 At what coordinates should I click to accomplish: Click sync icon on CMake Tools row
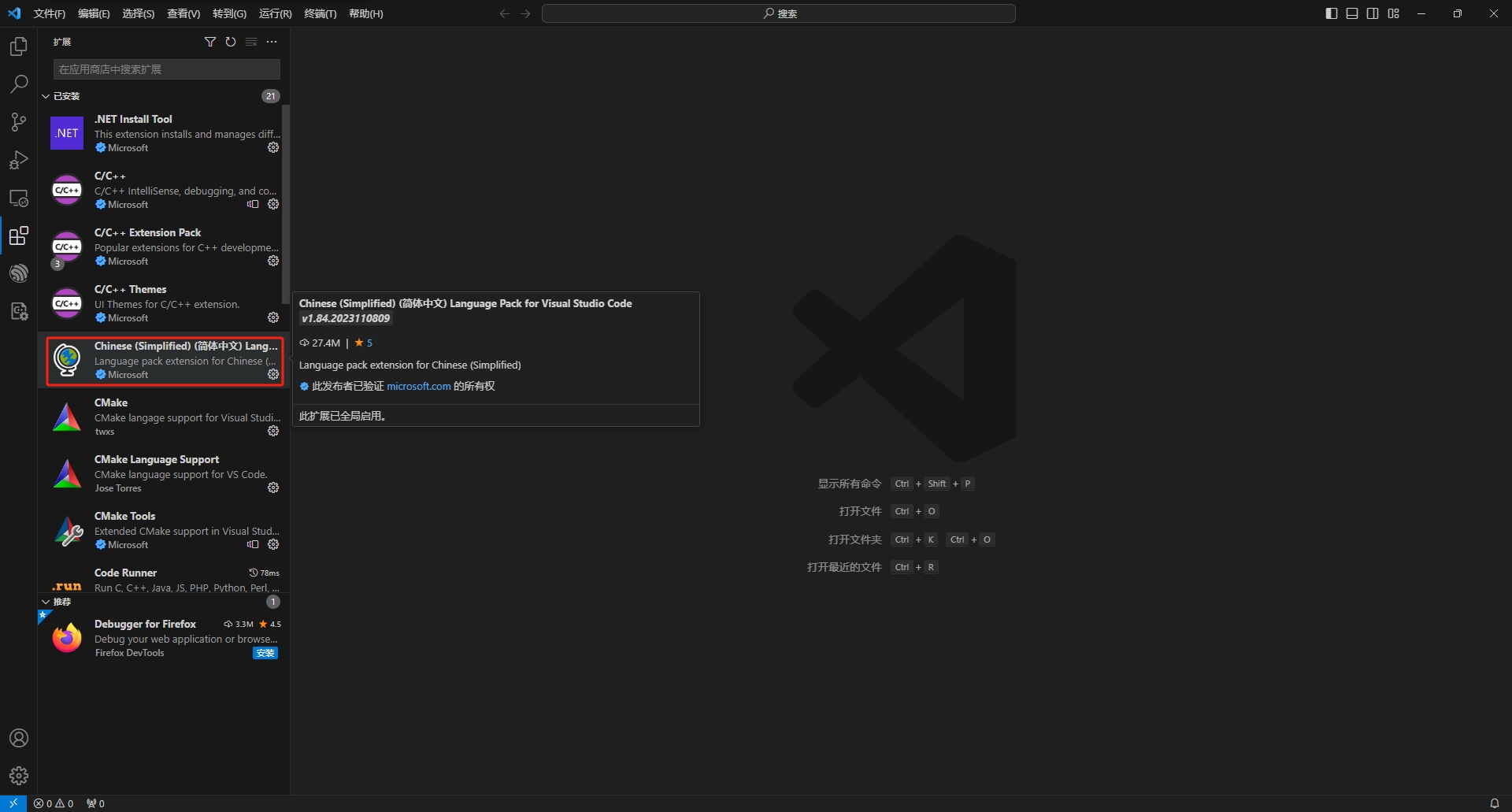click(x=253, y=544)
